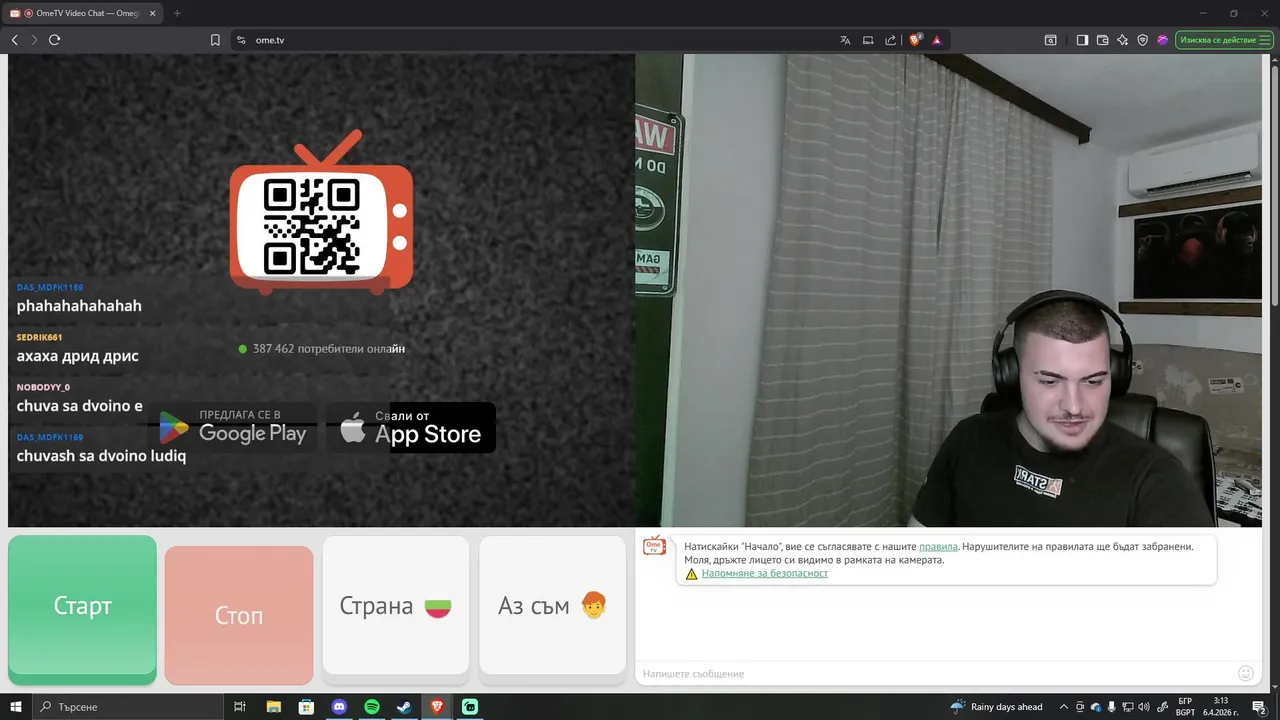Click the Meet Now tray icon

1081,707
